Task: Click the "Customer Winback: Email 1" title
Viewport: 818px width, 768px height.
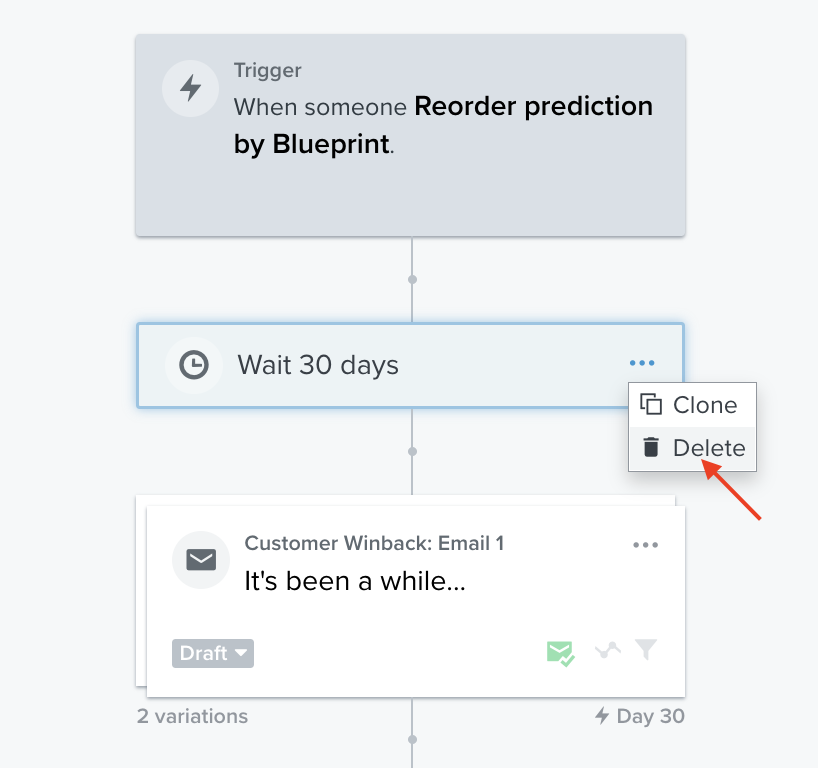Action: pos(374,543)
